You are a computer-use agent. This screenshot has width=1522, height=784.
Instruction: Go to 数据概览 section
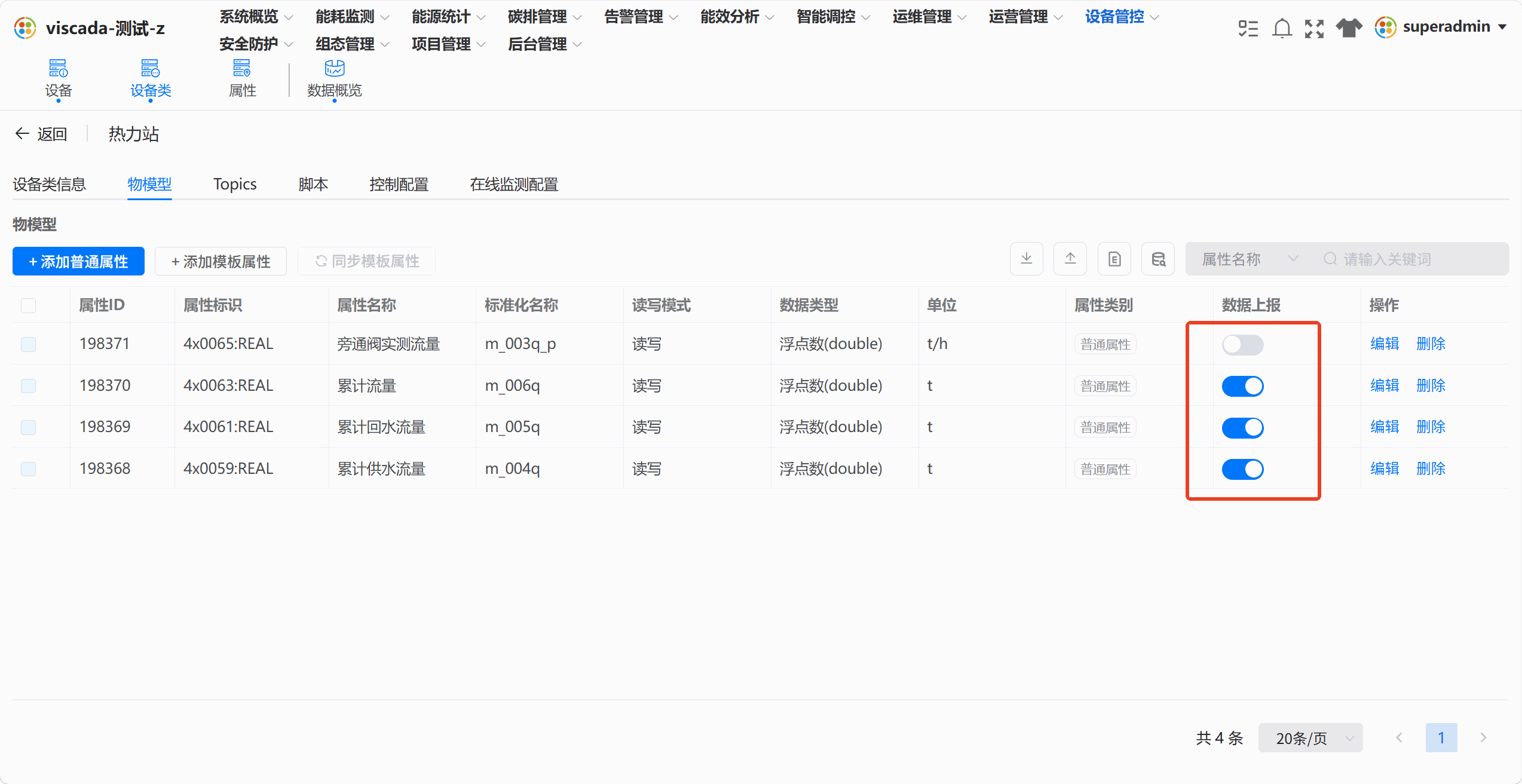(x=335, y=79)
